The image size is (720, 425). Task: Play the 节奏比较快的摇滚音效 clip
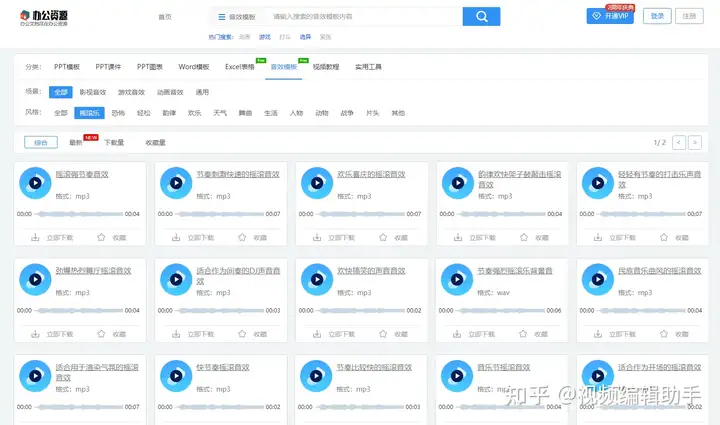(x=316, y=375)
